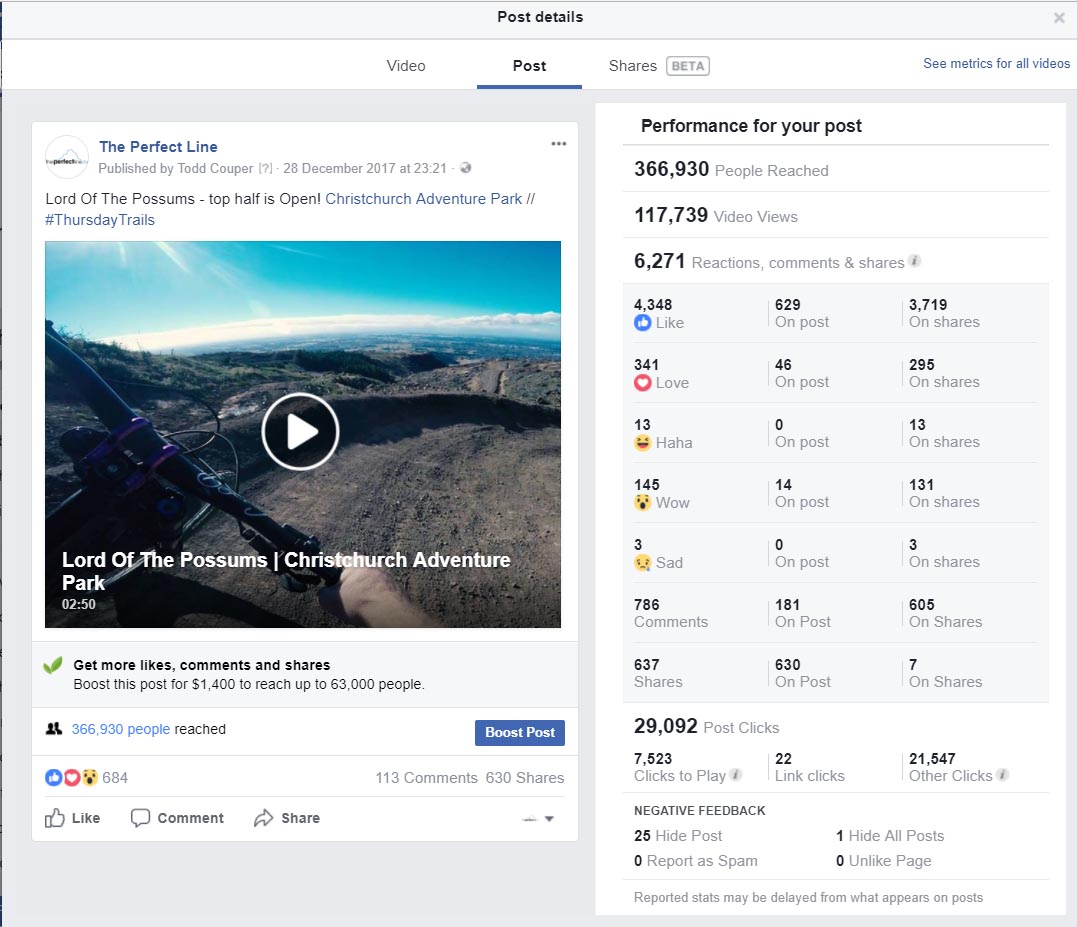Click the Boost Post button
Screen dimensions: 1077x927
520,733
